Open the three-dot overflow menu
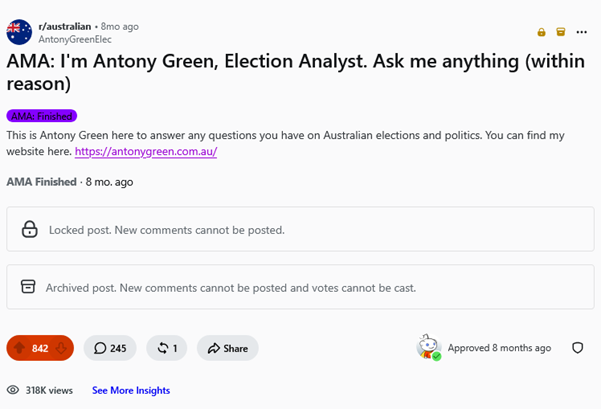 click(x=581, y=32)
